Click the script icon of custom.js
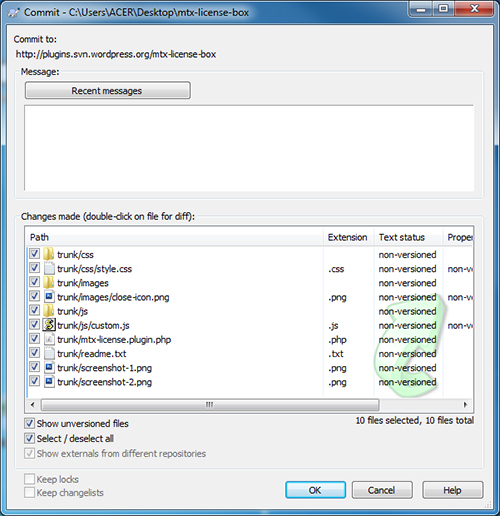The image size is (500, 516). [49, 325]
